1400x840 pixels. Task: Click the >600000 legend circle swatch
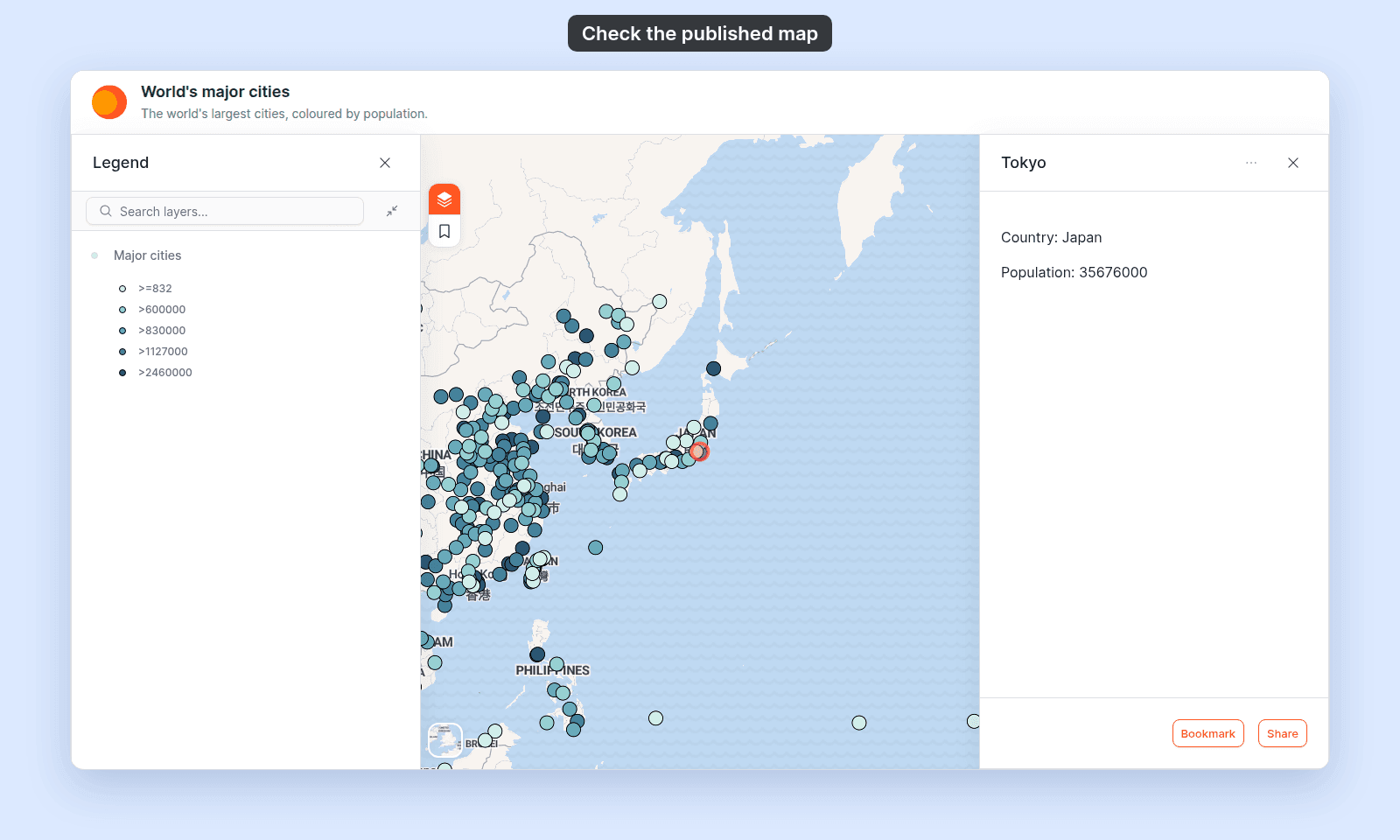[x=122, y=310]
